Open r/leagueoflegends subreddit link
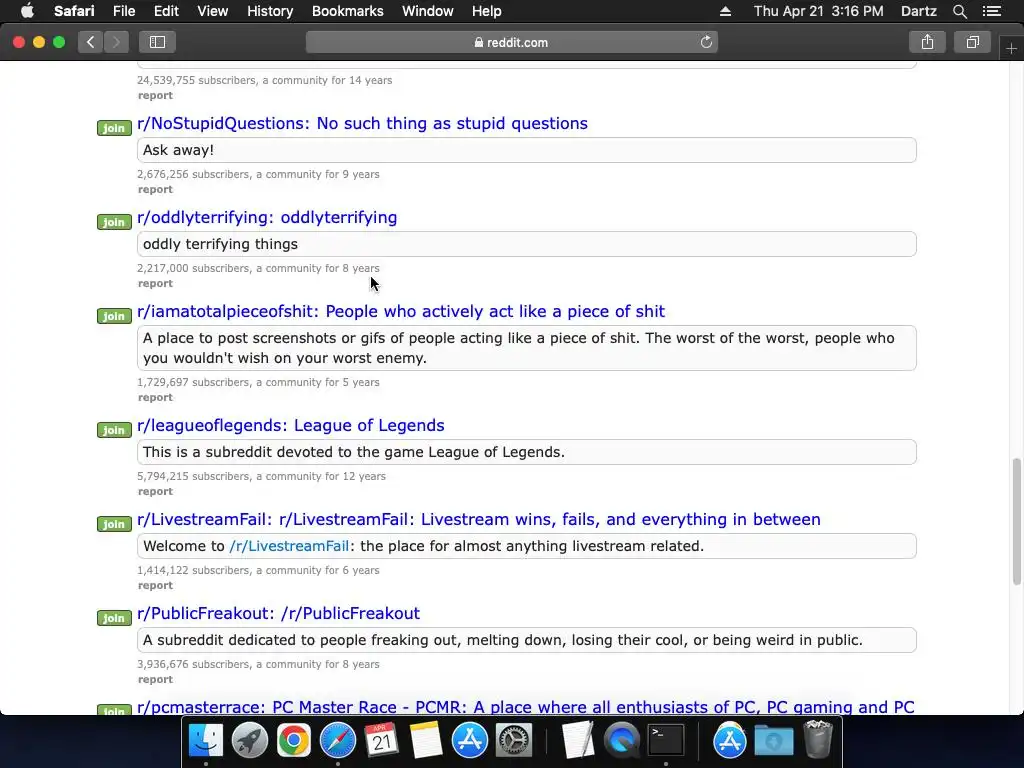1024x768 pixels. (291, 425)
